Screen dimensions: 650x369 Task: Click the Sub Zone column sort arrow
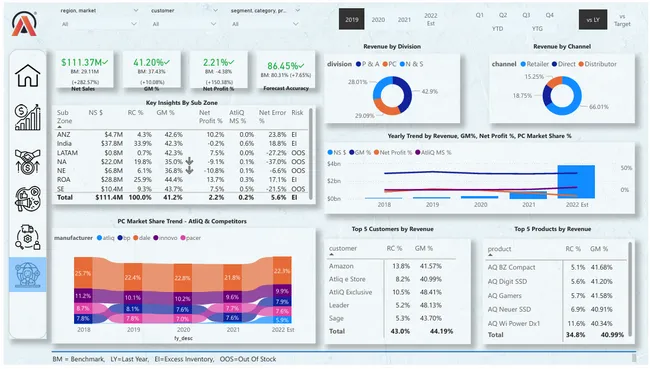pyautogui.click(x=59, y=127)
